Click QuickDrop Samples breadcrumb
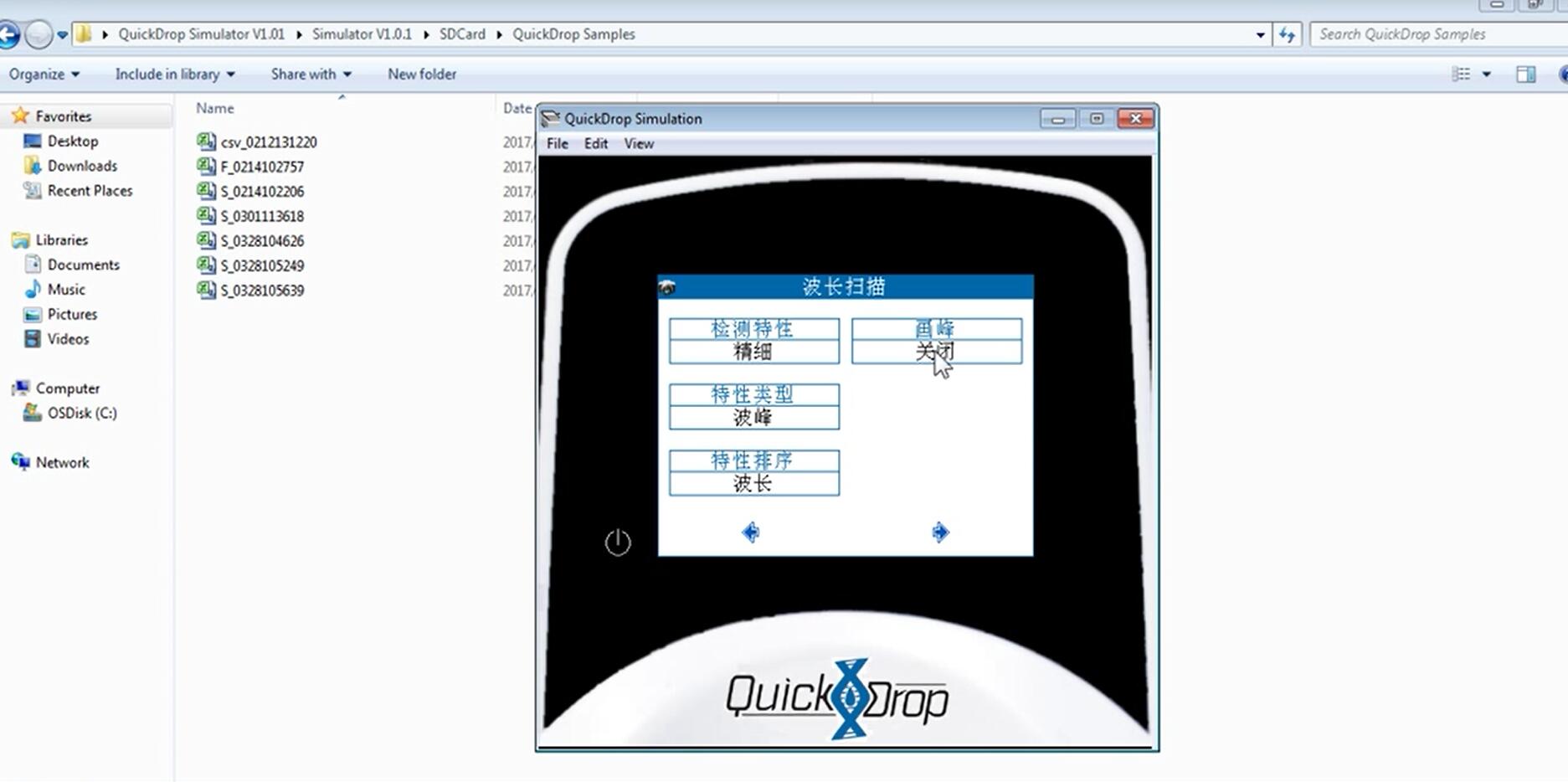Screen dimensions: 1568x782 coord(573,34)
